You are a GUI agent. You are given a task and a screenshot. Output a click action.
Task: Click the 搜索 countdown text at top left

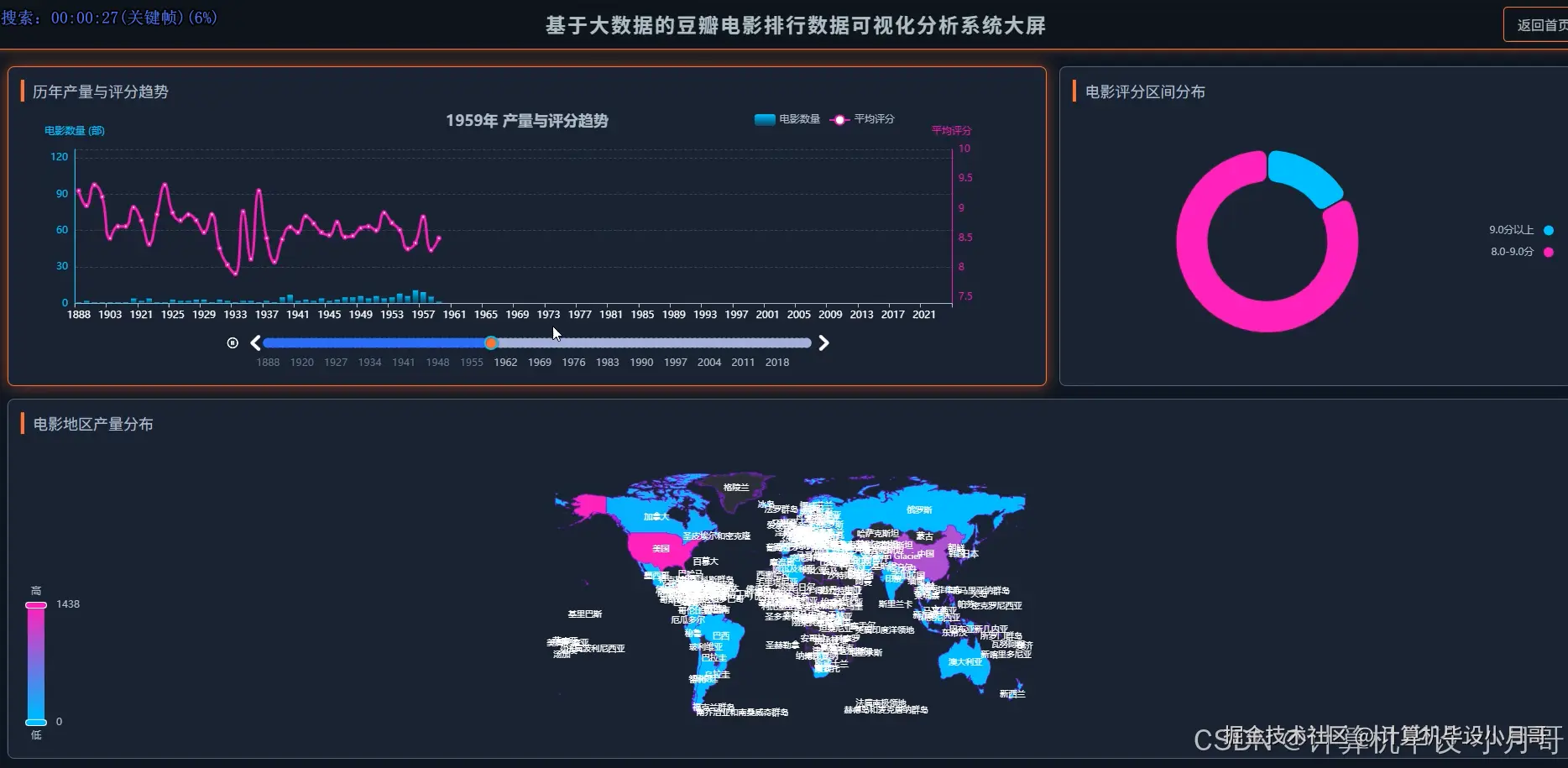[109, 17]
